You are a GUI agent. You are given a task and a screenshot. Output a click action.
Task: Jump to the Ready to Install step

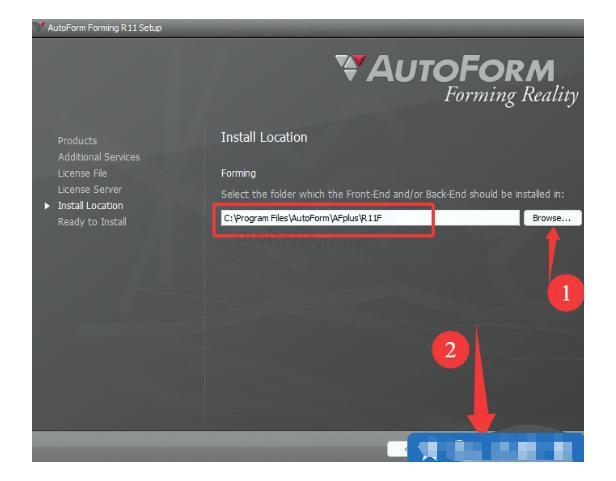[x=92, y=222]
